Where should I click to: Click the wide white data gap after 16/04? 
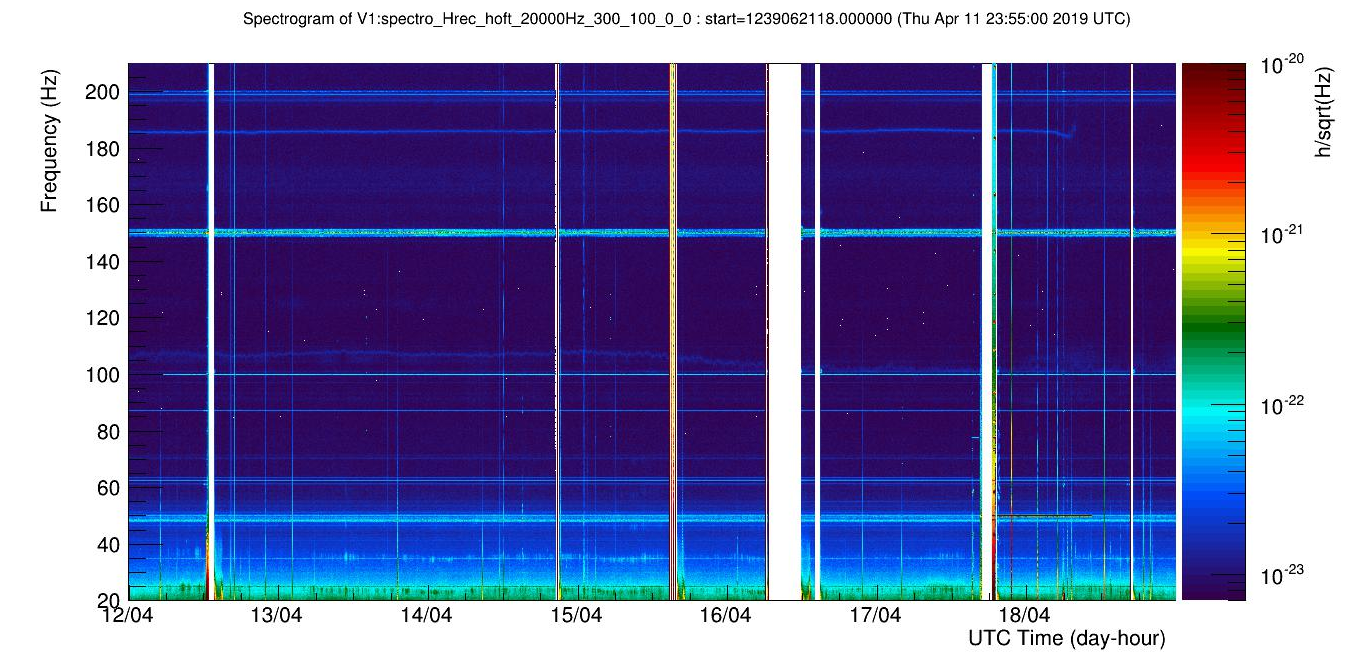pyautogui.click(x=784, y=330)
